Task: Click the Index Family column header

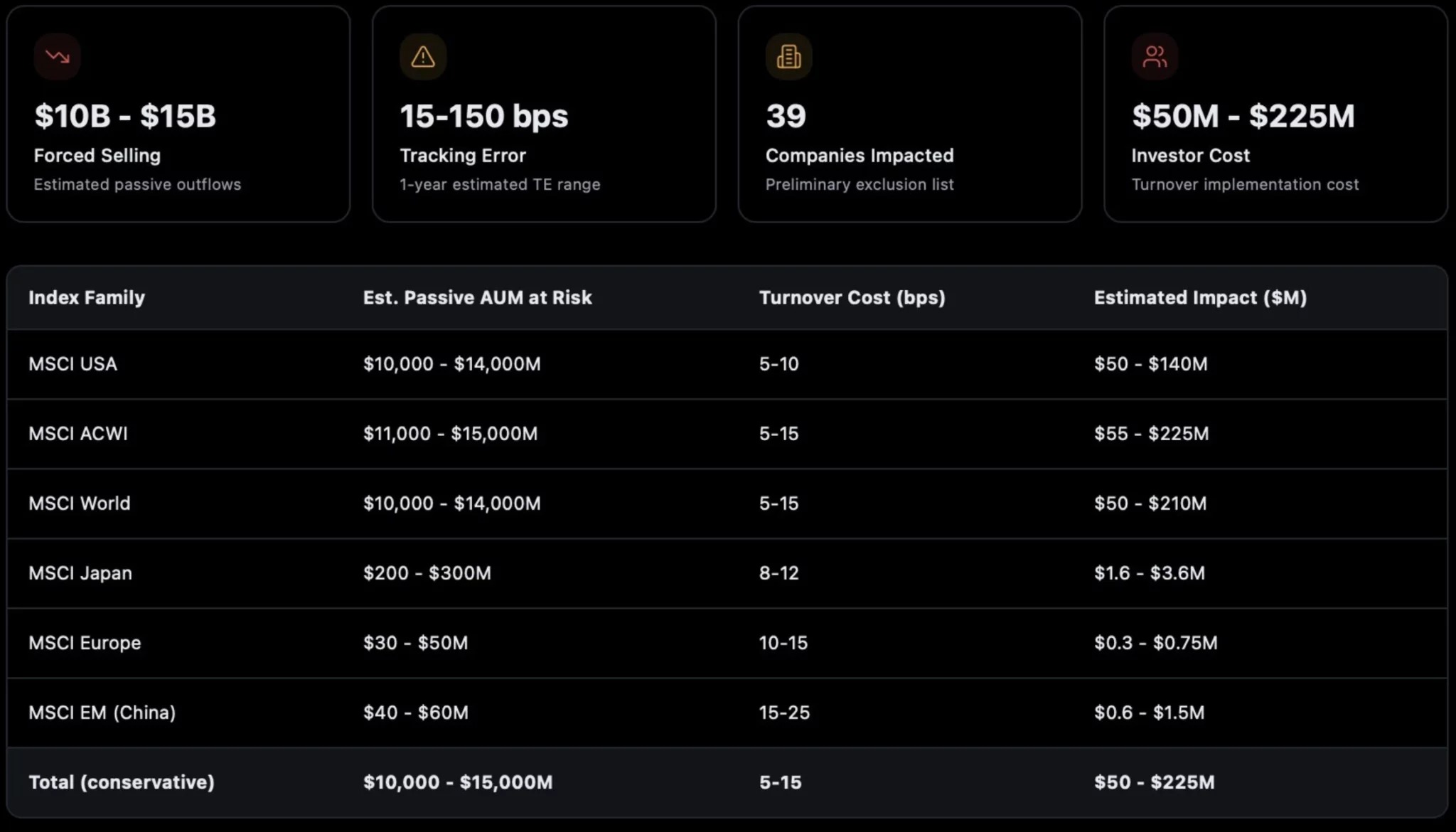Action: pos(87,297)
